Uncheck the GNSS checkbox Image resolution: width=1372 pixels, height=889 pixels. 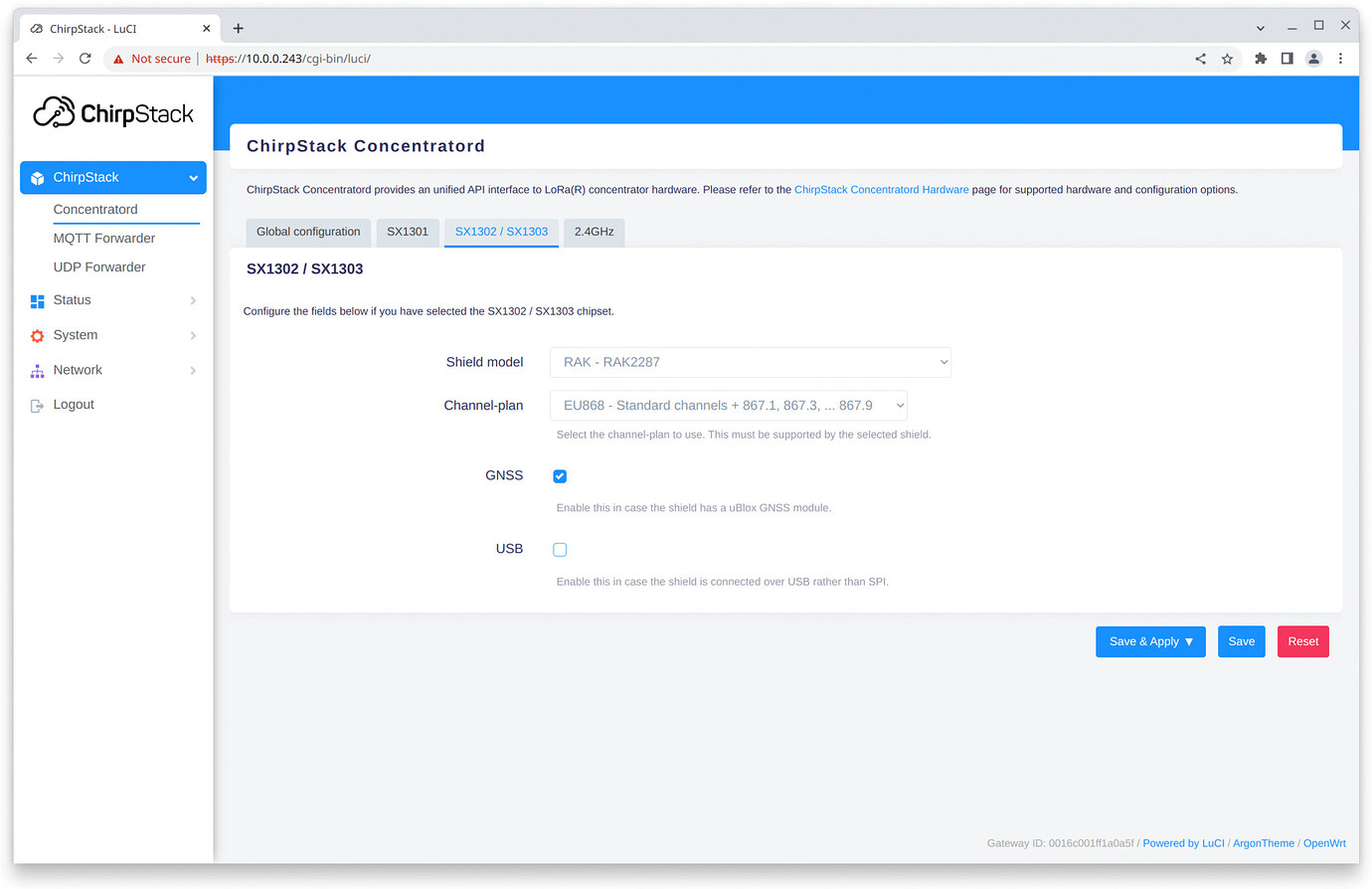pos(560,476)
